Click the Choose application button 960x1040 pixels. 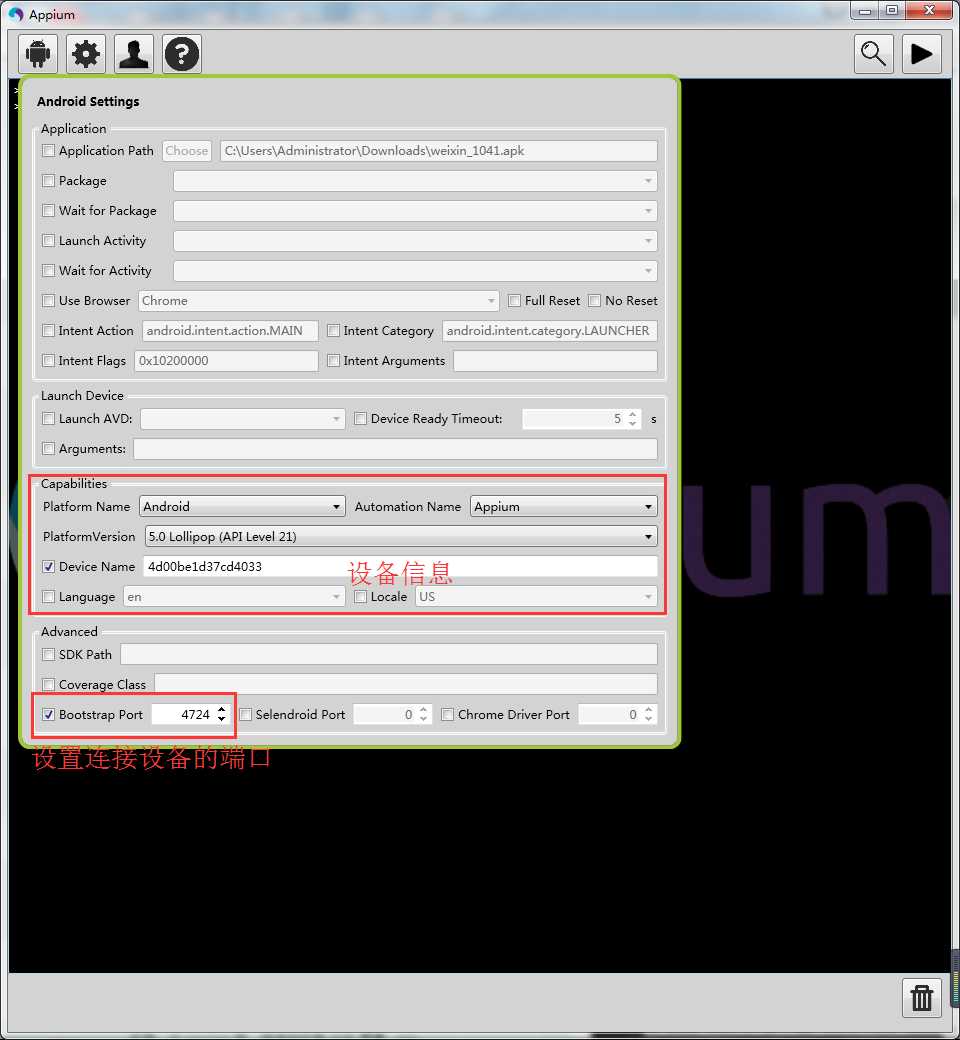click(186, 151)
